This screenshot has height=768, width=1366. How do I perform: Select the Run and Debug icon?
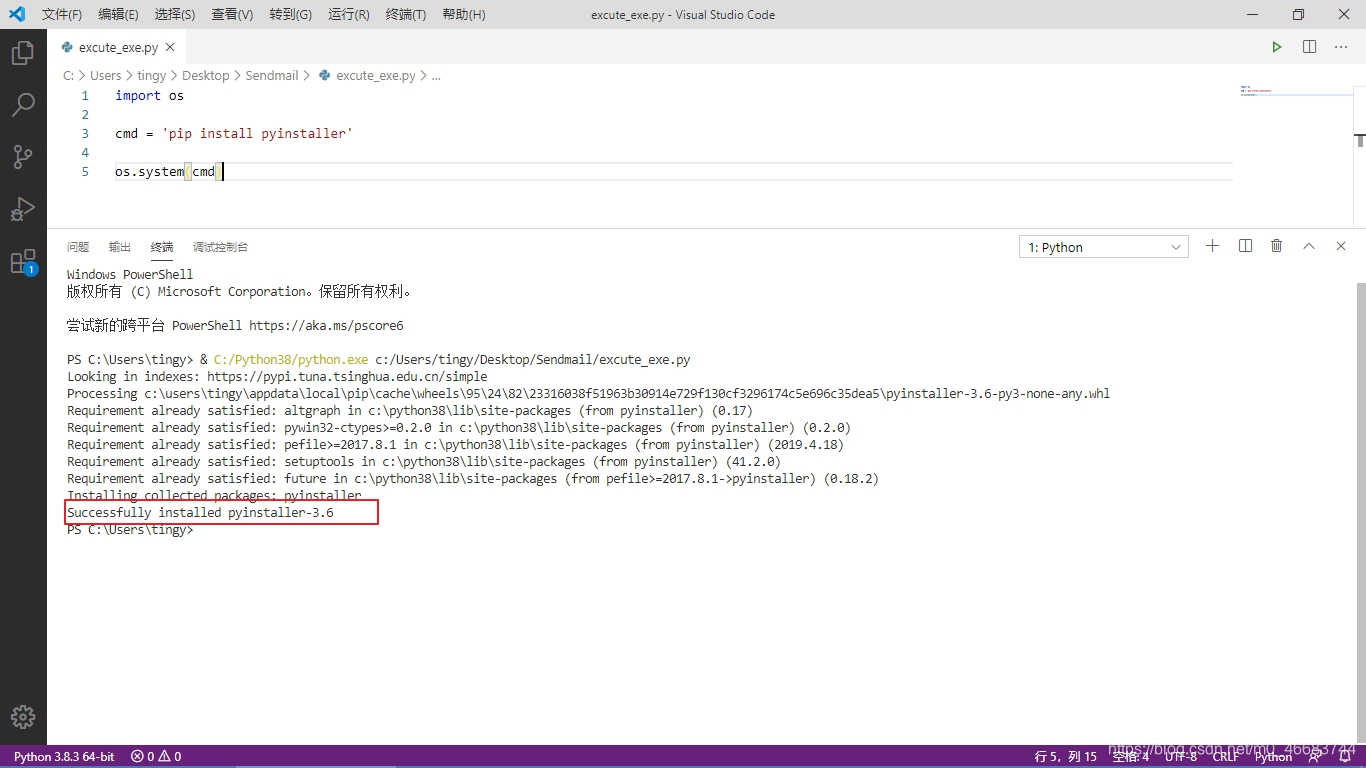pyautogui.click(x=24, y=208)
